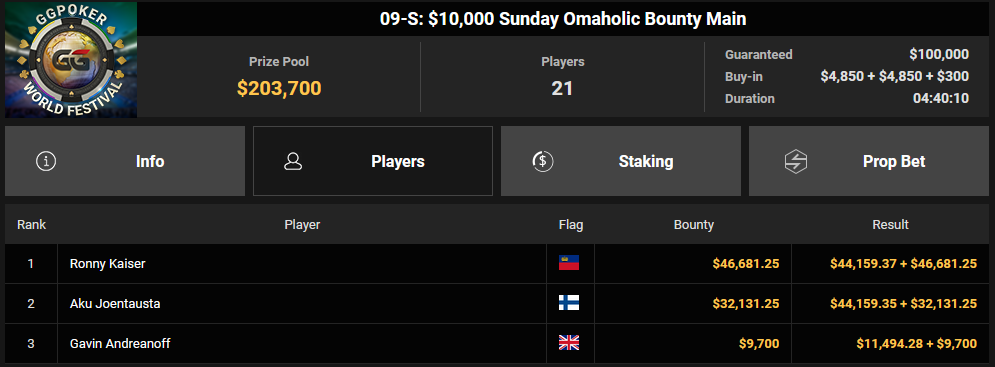The width and height of the screenshot is (995, 367).
Task: Click the $203,700 prize pool amount
Action: [x=279, y=88]
